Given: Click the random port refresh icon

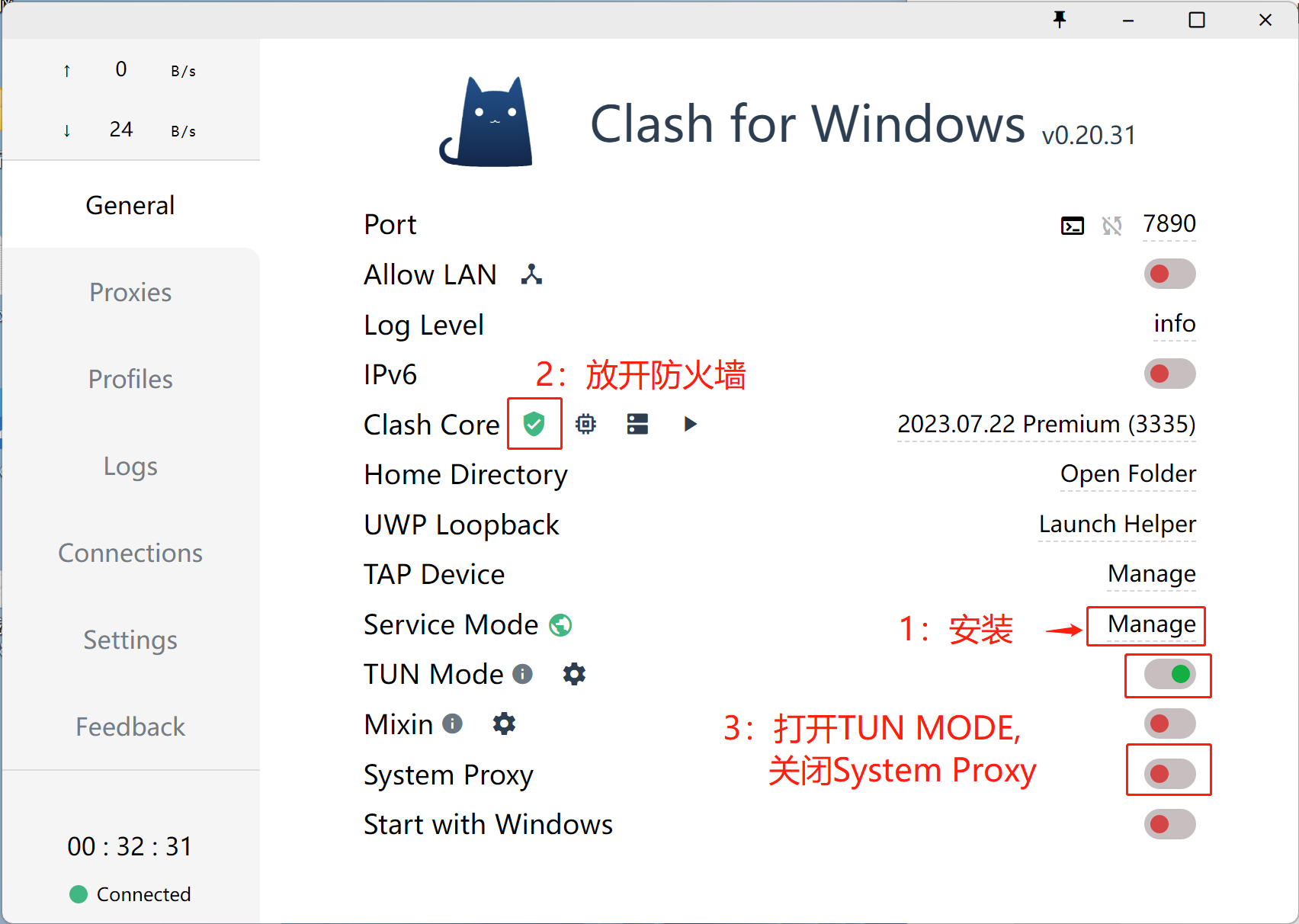Looking at the screenshot, I should click(1112, 226).
